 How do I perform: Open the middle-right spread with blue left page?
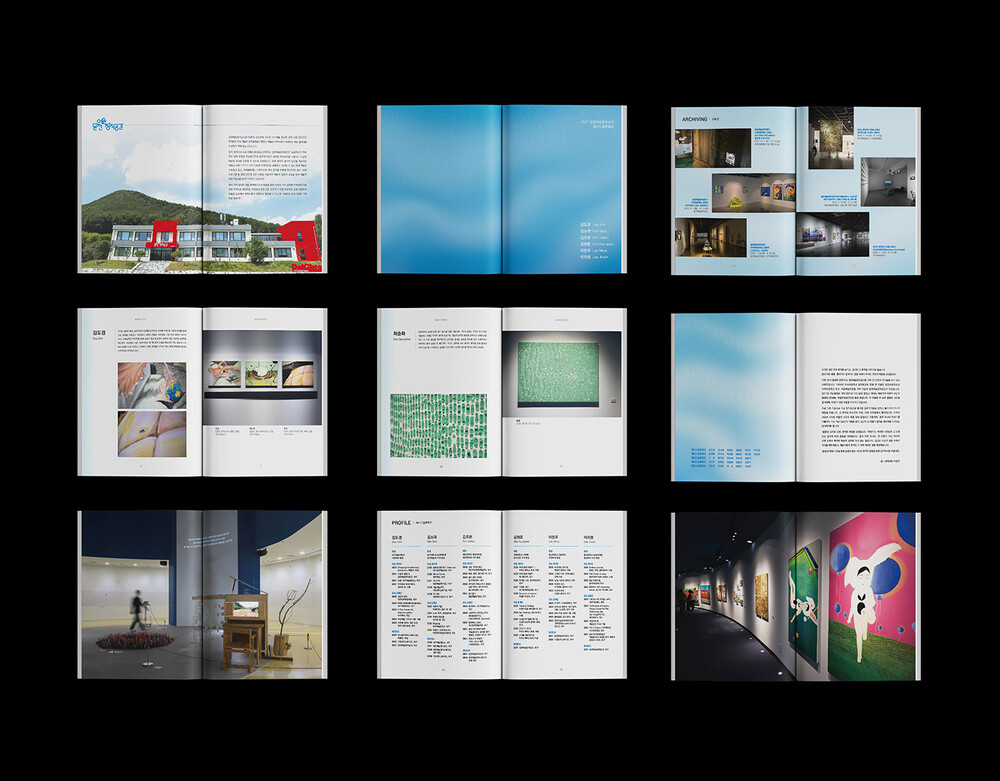(795, 397)
